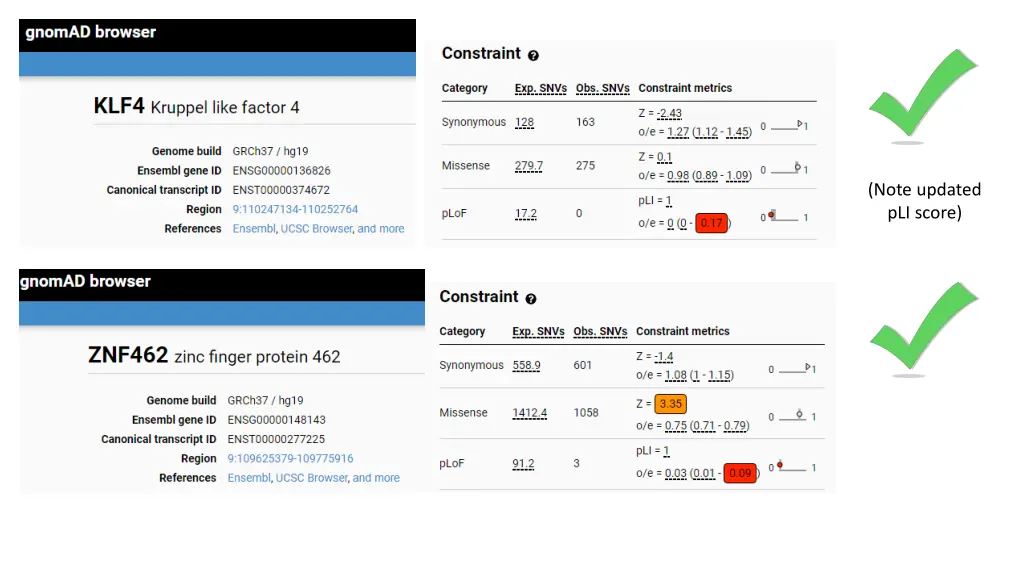Click 'and more' references link under KLF4
1024x576 pixels.
[381, 229]
